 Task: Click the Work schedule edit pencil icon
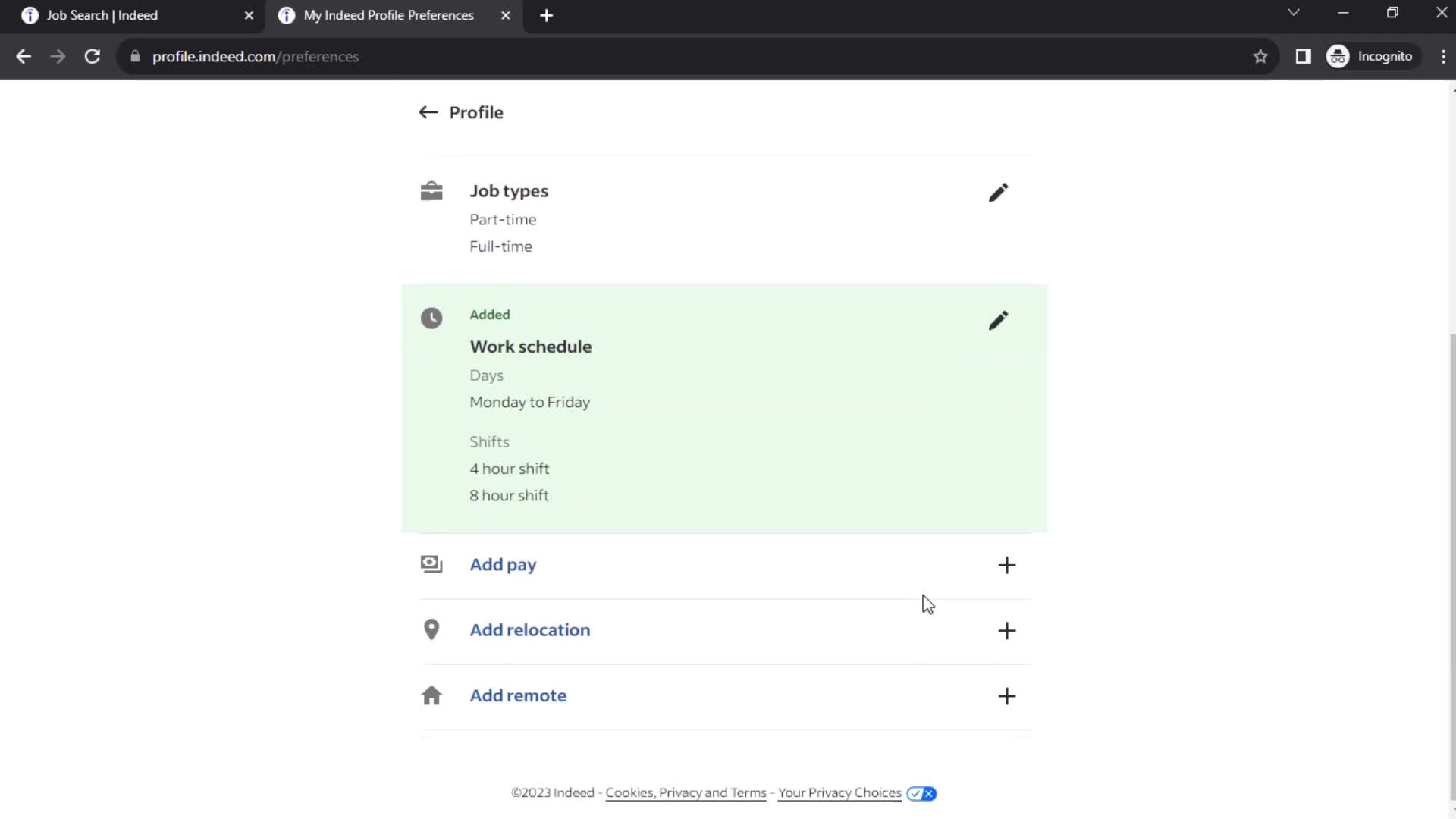pos(998,319)
